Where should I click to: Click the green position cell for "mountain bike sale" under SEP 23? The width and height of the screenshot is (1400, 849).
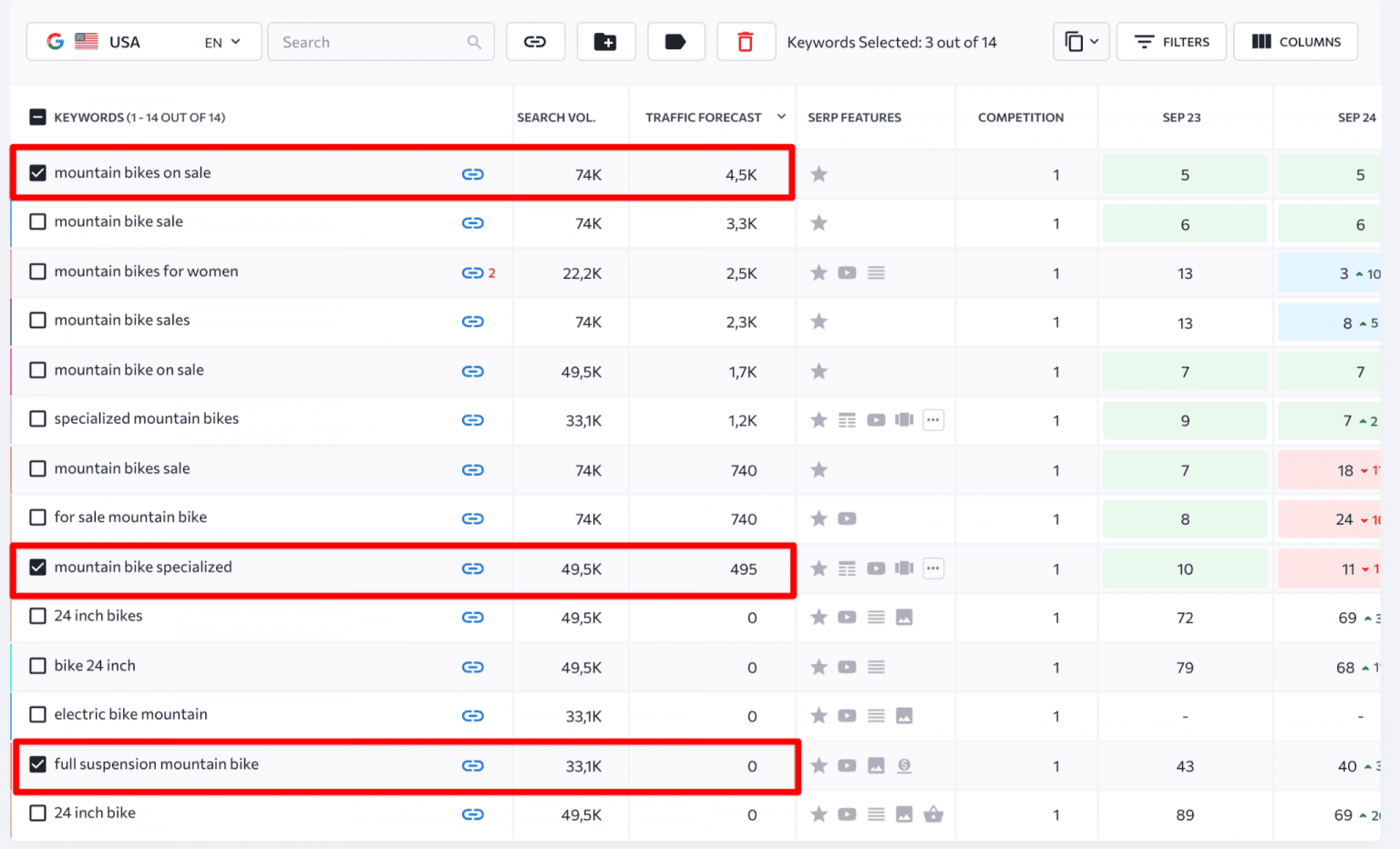click(x=1184, y=223)
